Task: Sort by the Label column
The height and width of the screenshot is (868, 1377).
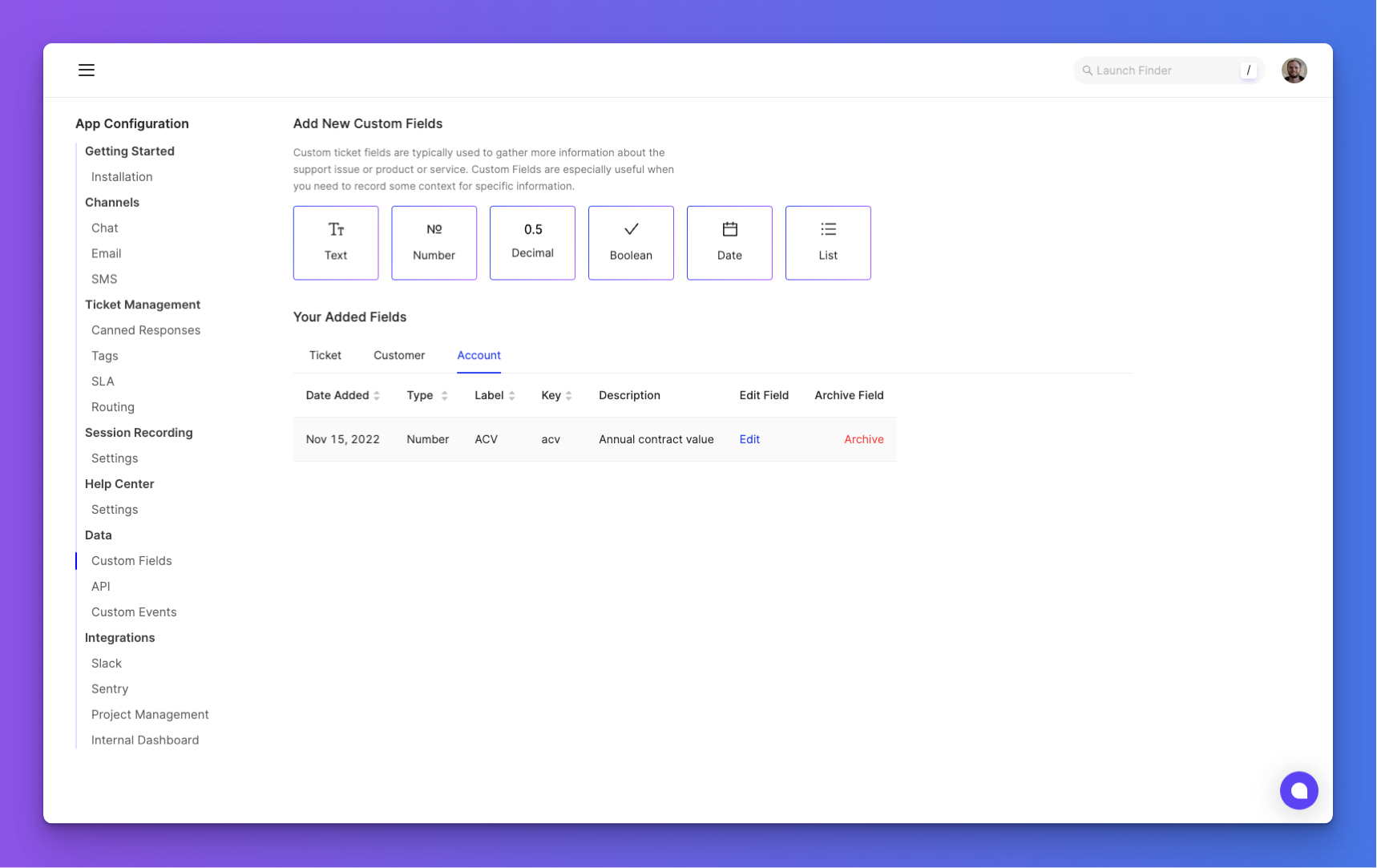Action: tap(495, 395)
